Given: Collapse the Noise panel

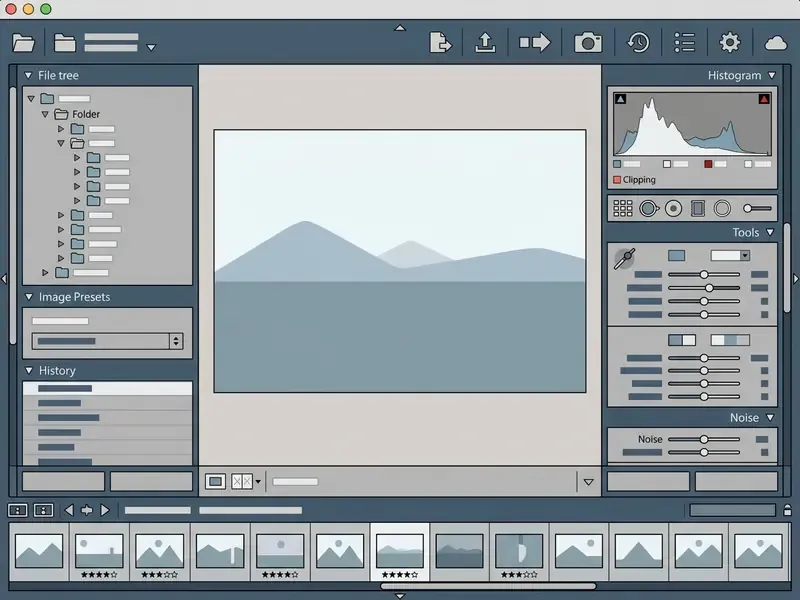Looking at the screenshot, I should click(770, 418).
